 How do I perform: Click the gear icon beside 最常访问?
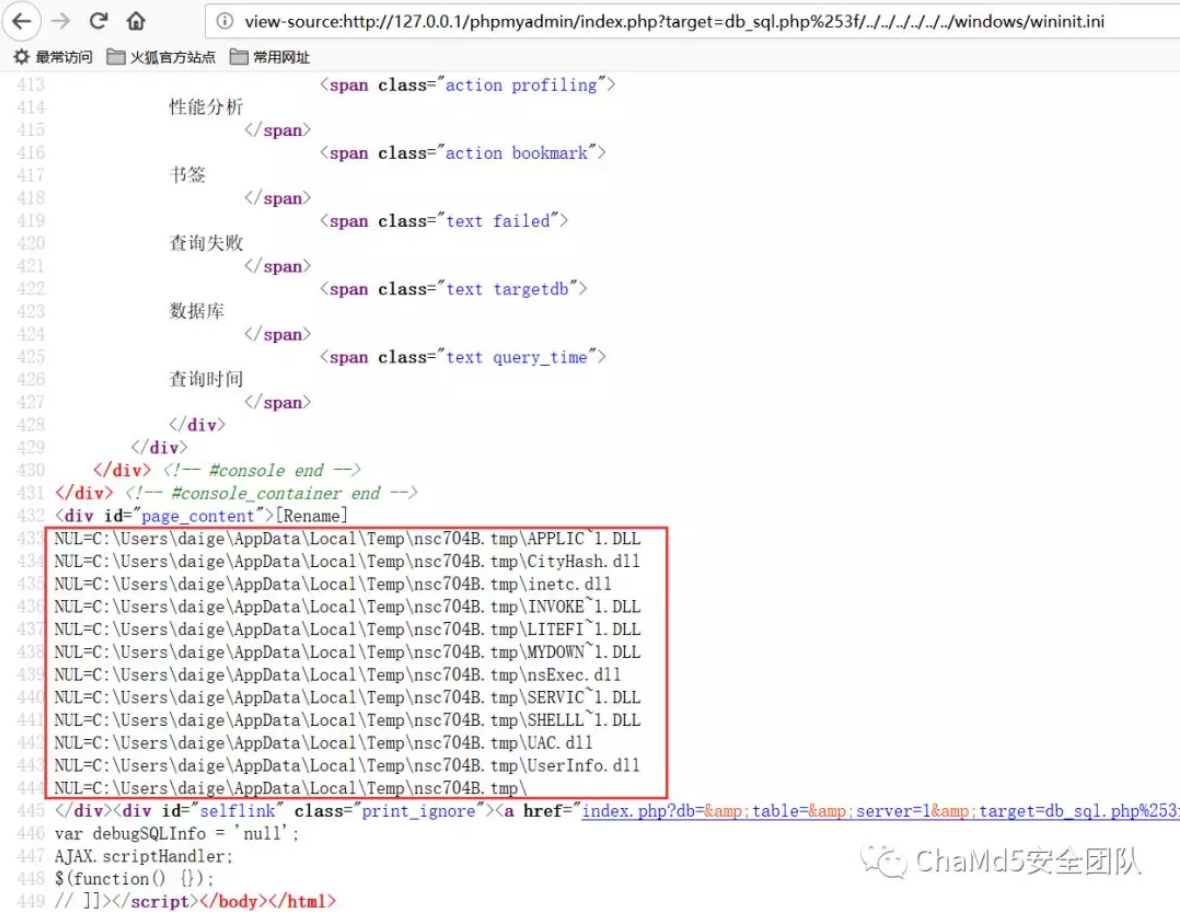pyautogui.click(x=22, y=57)
